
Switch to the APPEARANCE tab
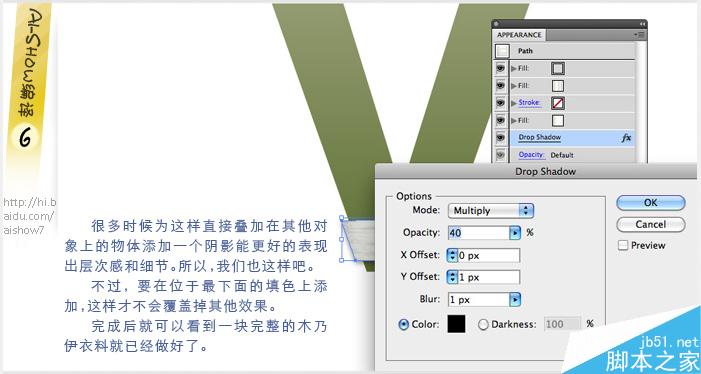click(519, 35)
